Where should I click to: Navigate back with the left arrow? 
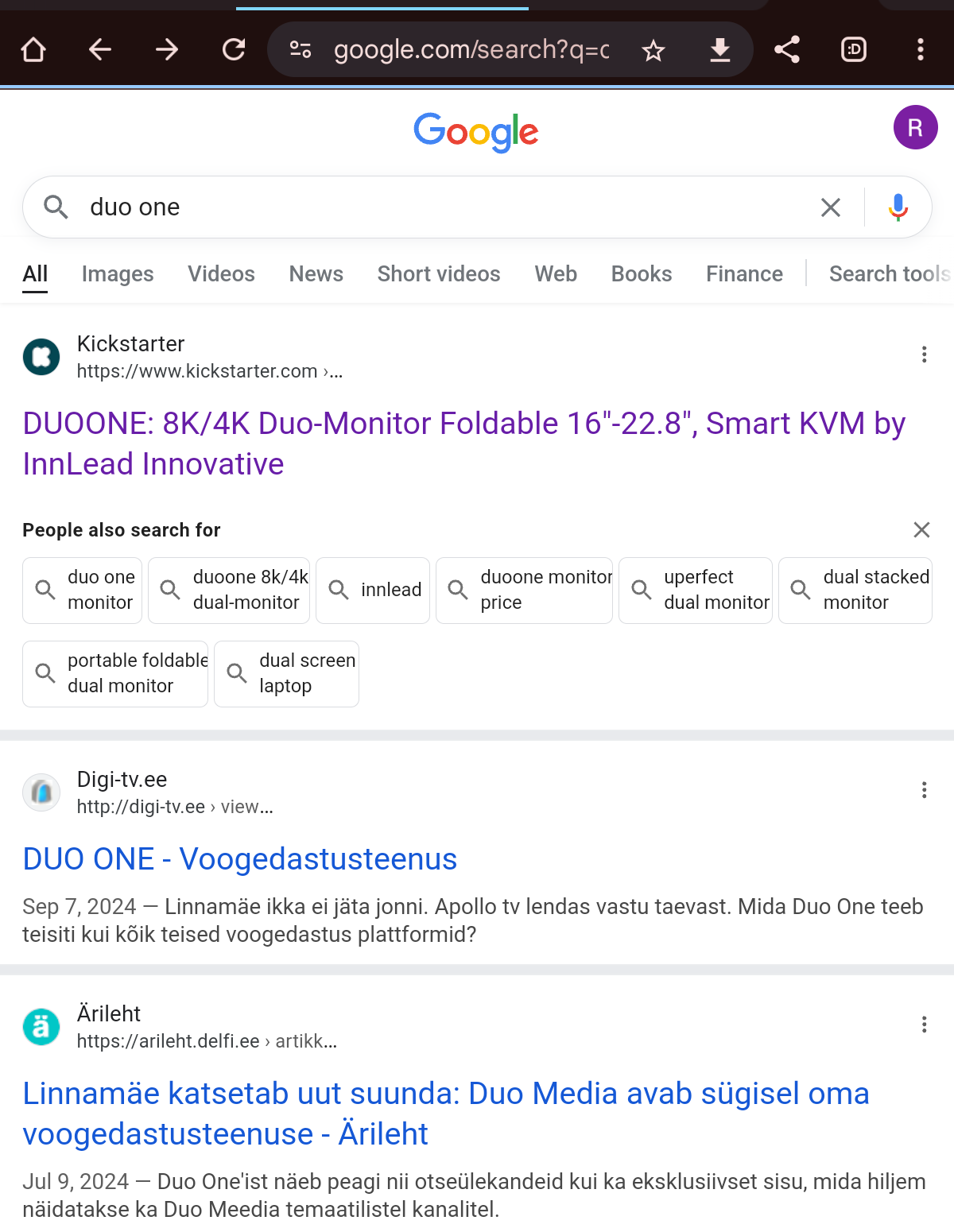pos(100,50)
